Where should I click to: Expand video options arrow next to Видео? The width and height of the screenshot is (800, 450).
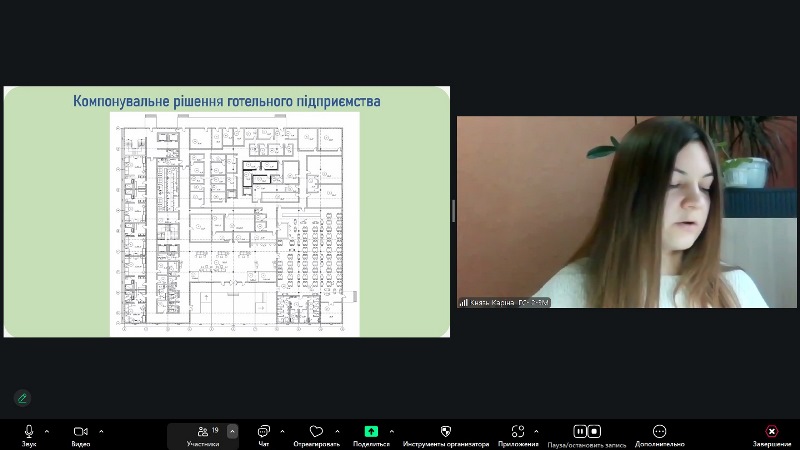[x=101, y=431]
